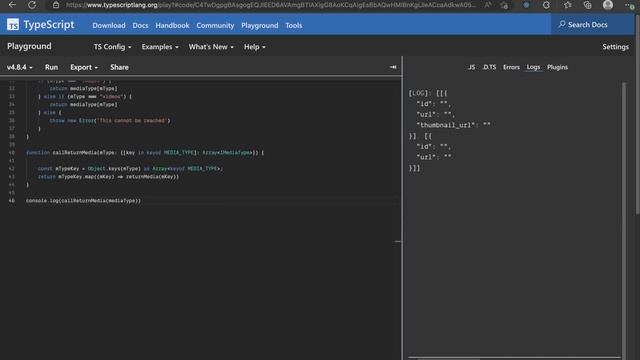Open the TypeScript version v4.8.4 dropdown
Screen dimensions: 640x360
19,67
